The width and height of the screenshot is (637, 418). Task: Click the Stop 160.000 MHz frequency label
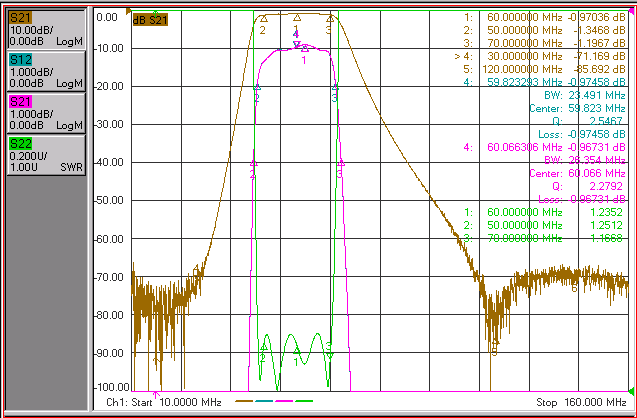(x=581, y=402)
